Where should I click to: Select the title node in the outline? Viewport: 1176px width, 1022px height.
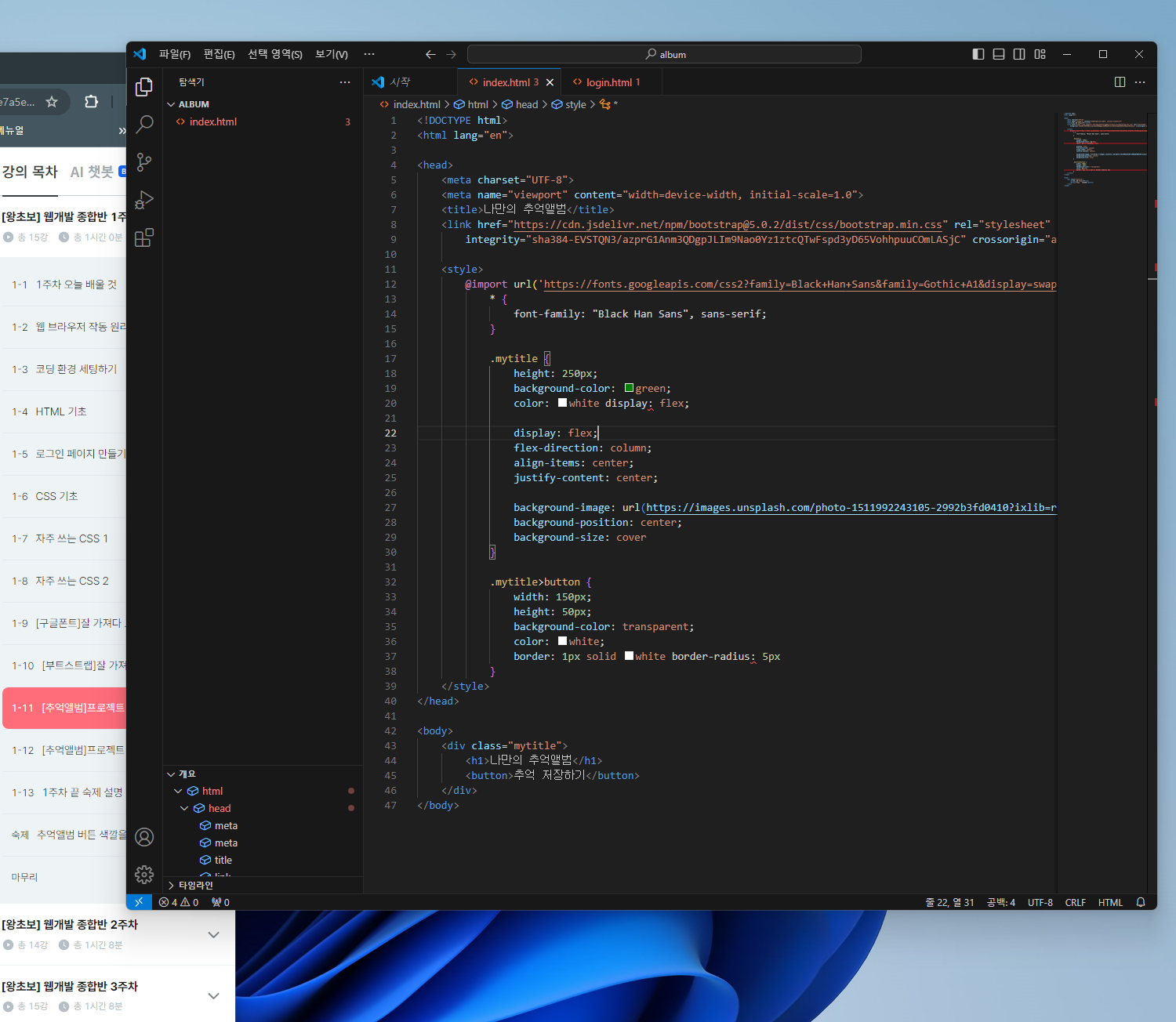click(x=223, y=860)
